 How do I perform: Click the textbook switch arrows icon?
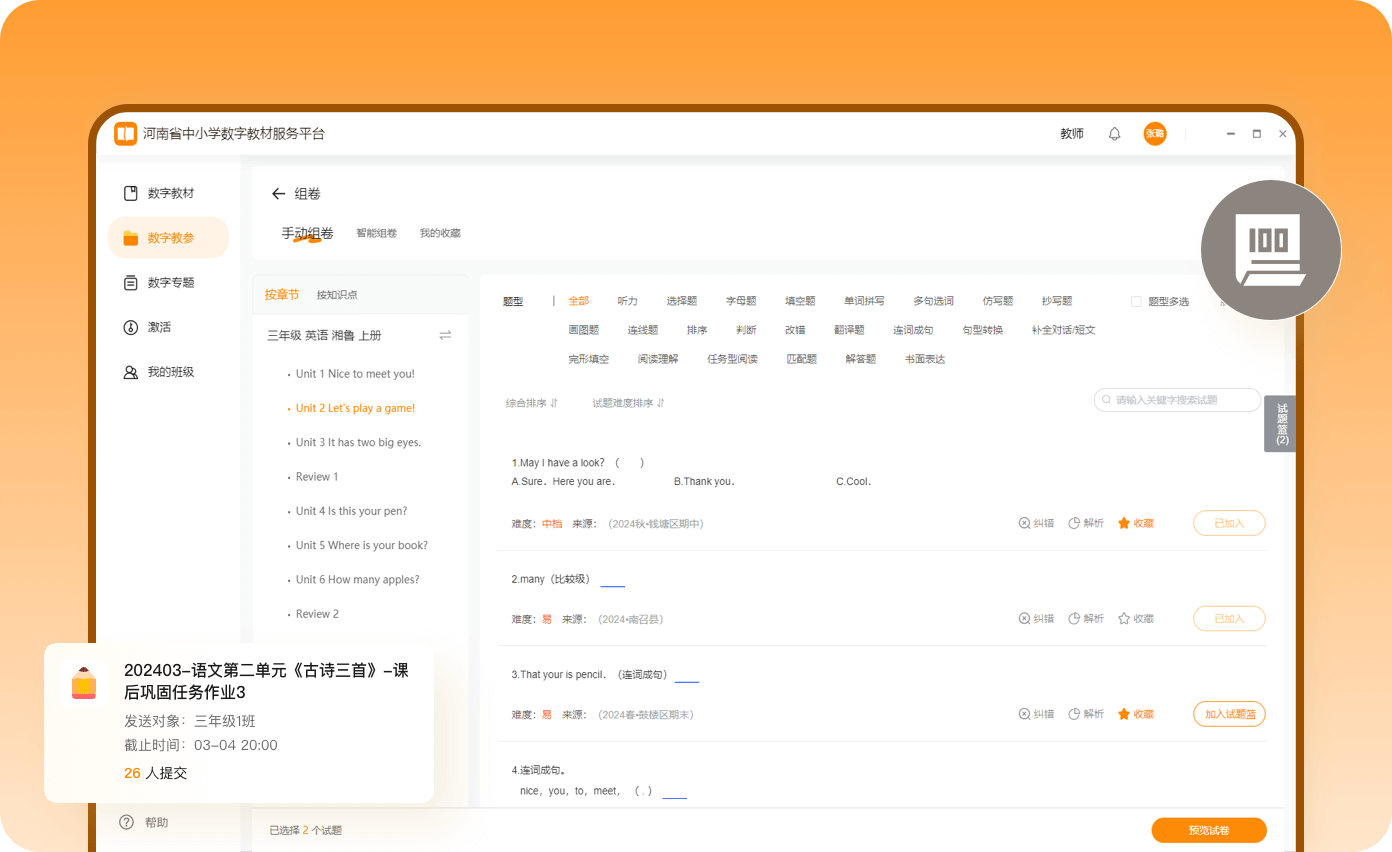[445, 335]
